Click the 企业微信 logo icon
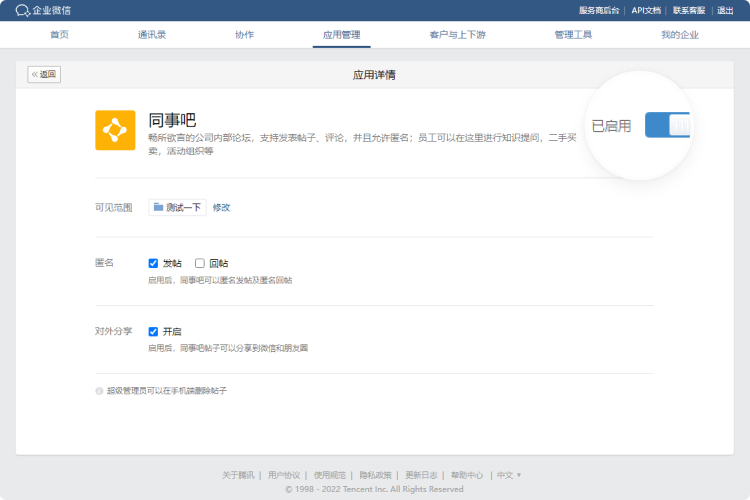Viewport: 750px width, 500px height. 22,10
